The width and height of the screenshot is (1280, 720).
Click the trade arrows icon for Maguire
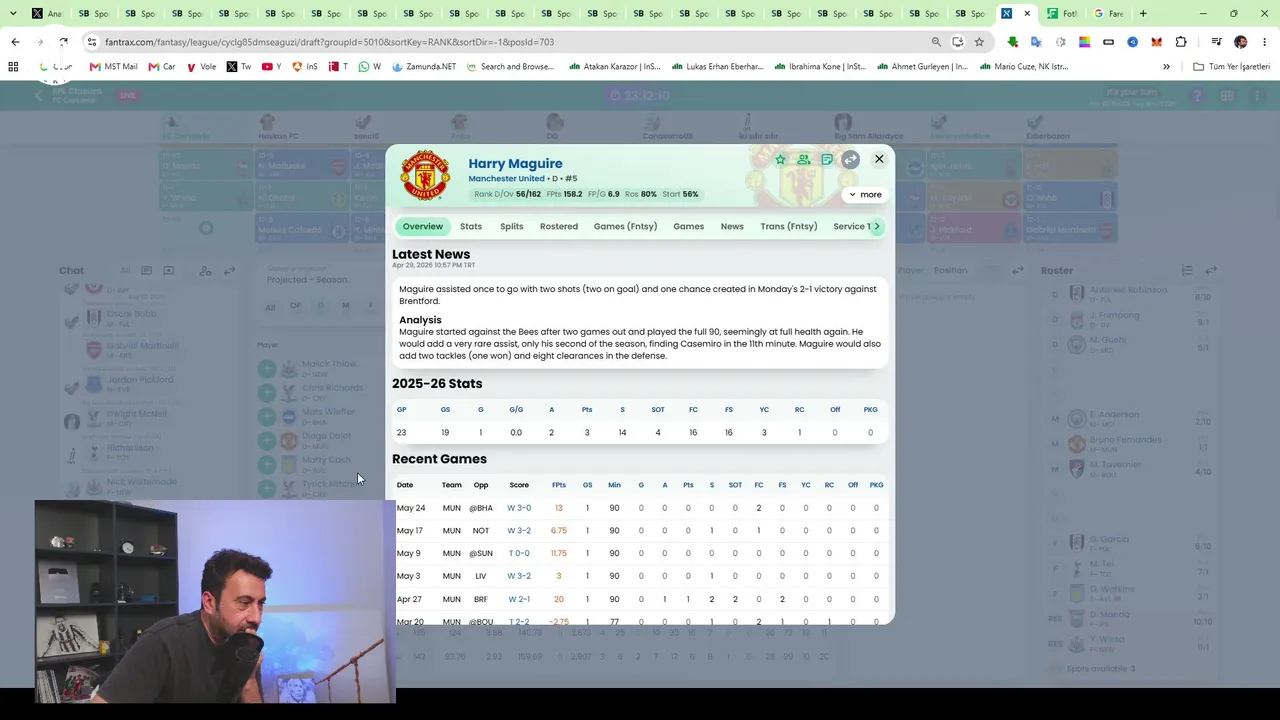(850, 159)
